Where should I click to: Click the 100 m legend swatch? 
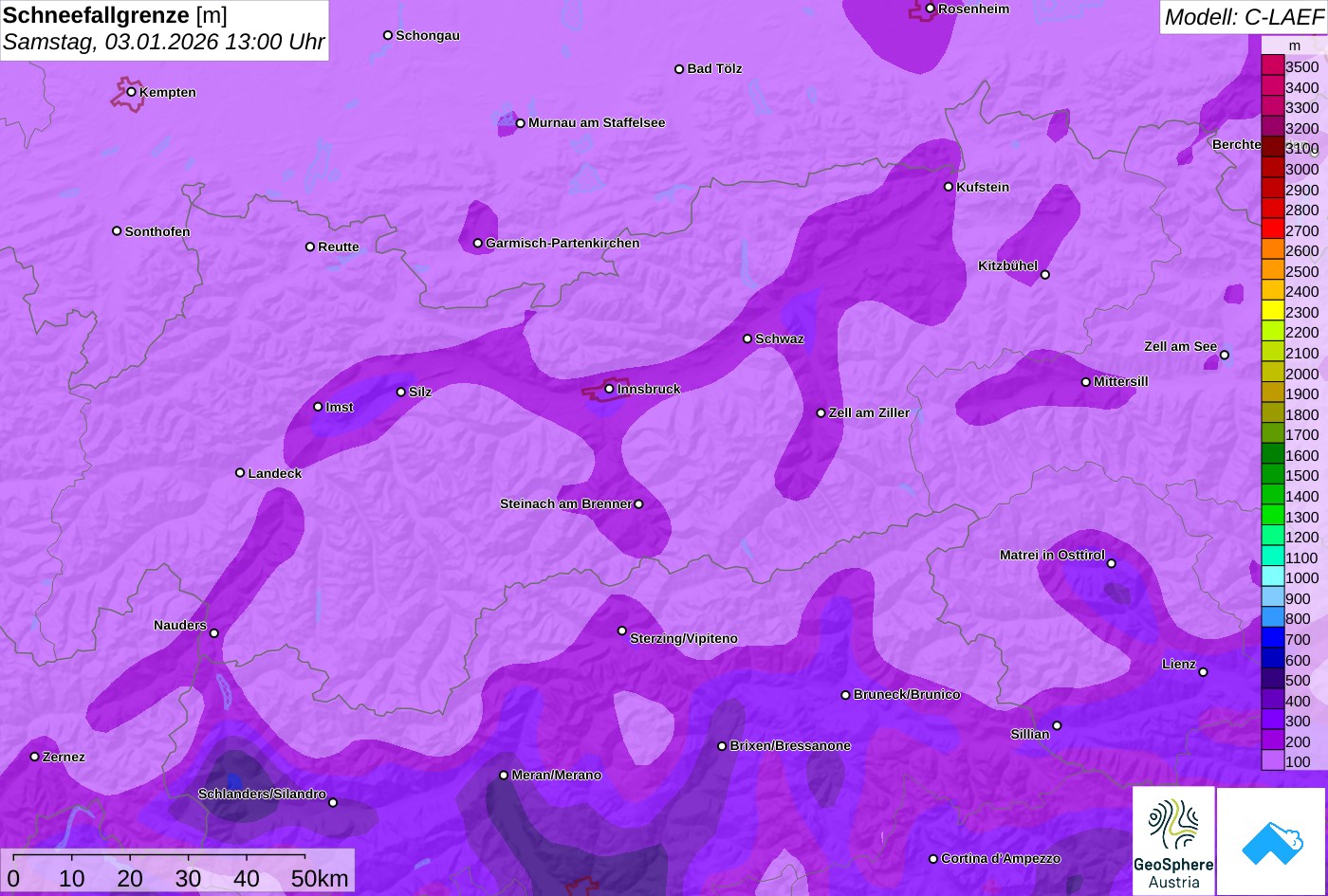(x=1272, y=761)
